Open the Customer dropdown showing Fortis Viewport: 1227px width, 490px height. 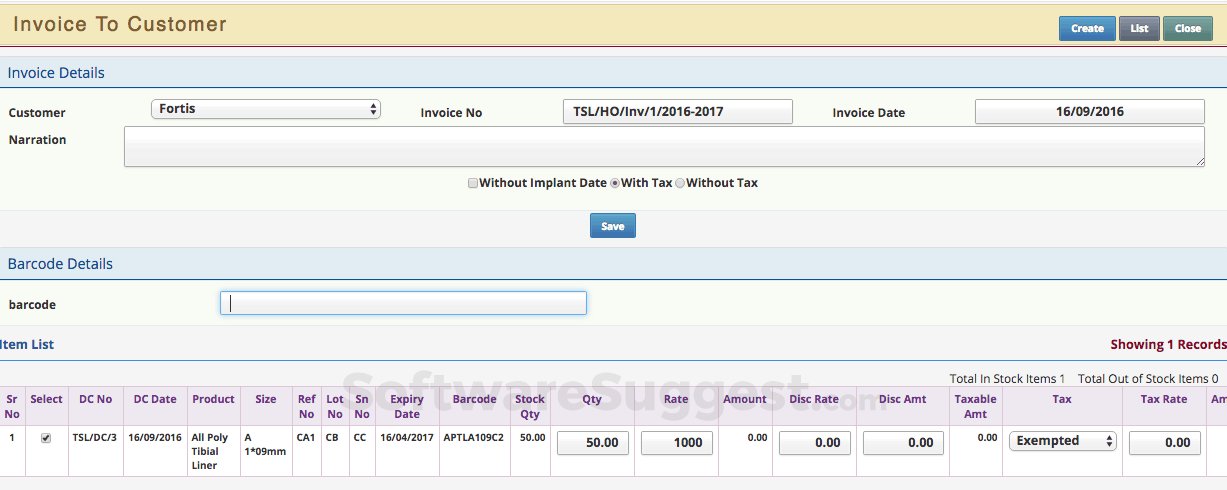[x=266, y=109]
